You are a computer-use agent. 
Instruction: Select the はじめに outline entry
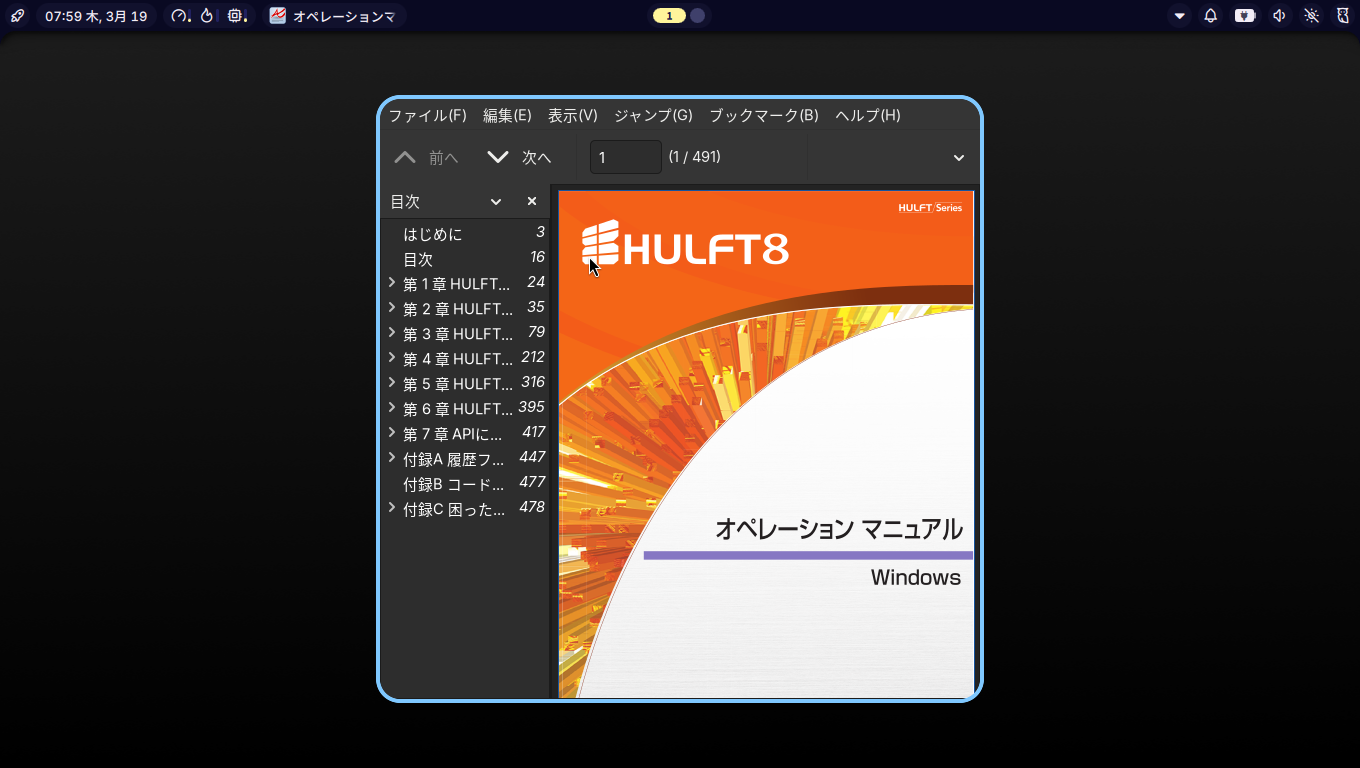click(x=466, y=234)
